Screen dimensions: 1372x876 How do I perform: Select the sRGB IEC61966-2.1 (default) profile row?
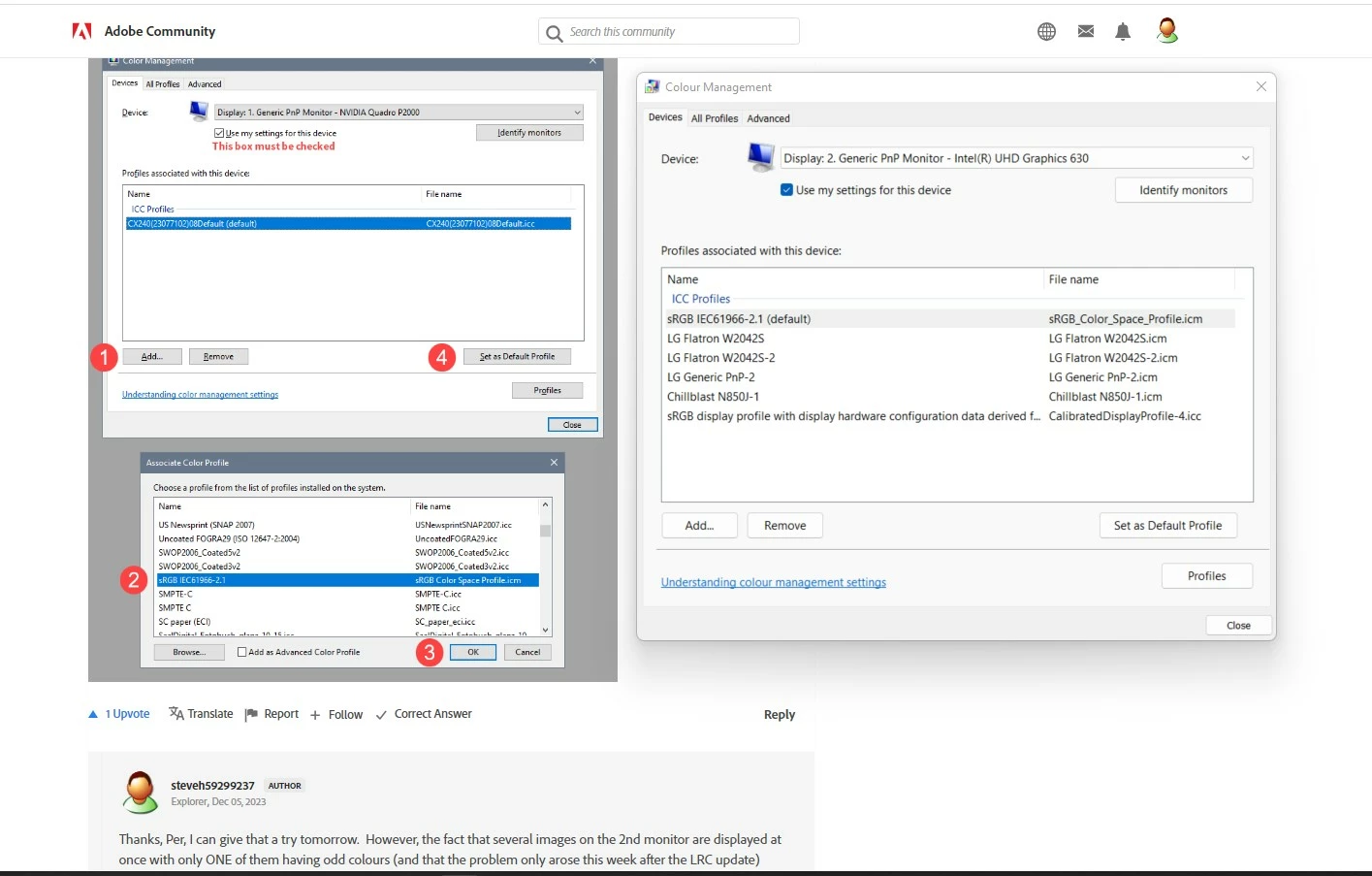949,319
